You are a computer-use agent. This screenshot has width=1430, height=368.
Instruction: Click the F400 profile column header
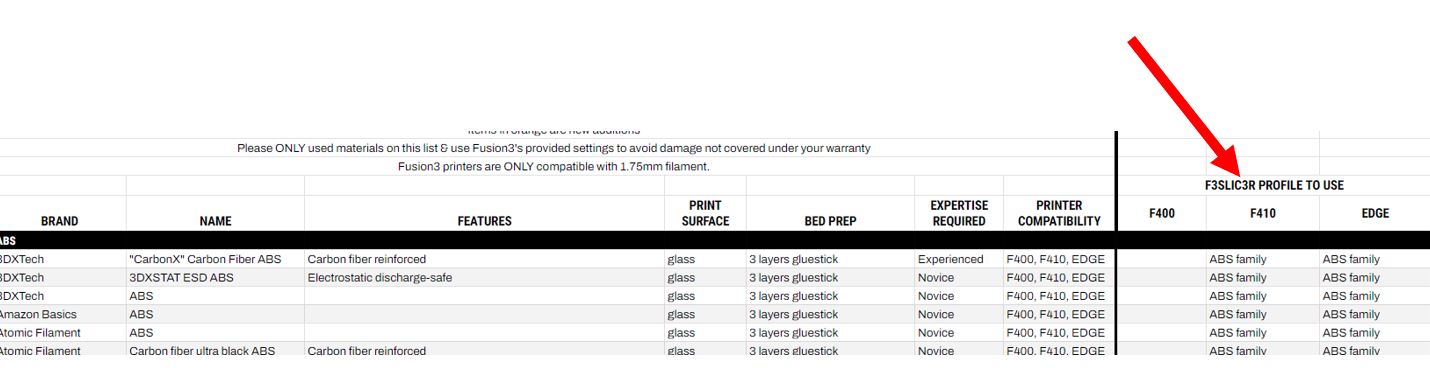click(1161, 213)
